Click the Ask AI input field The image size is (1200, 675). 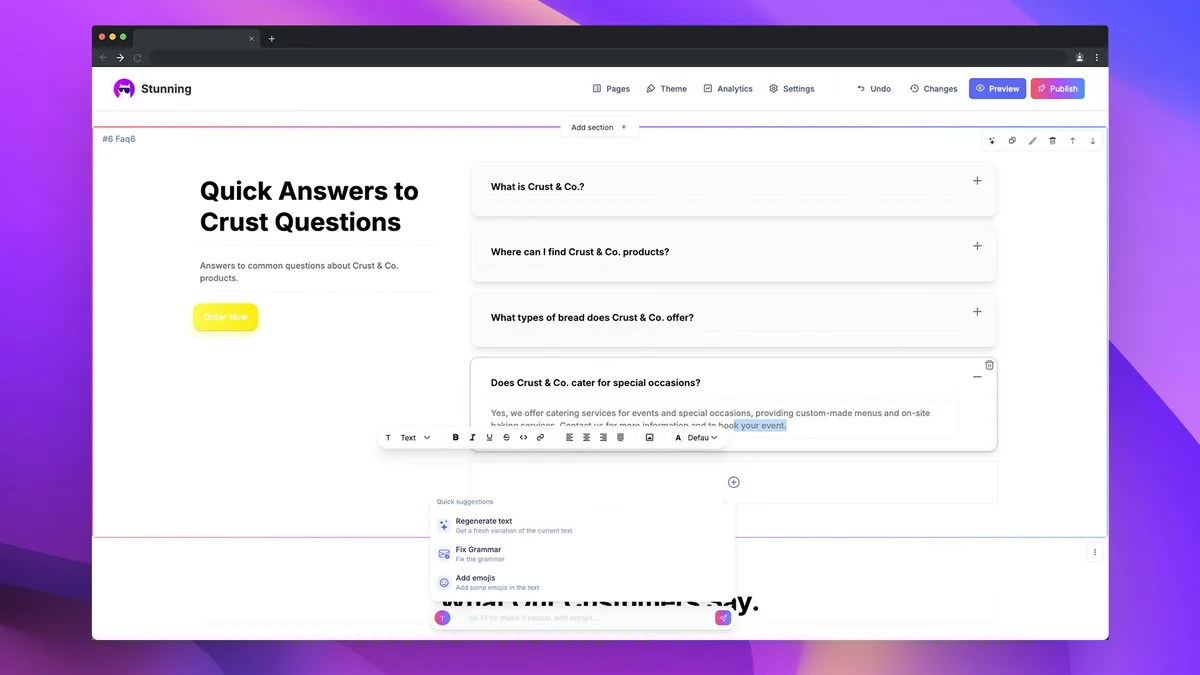(x=583, y=618)
